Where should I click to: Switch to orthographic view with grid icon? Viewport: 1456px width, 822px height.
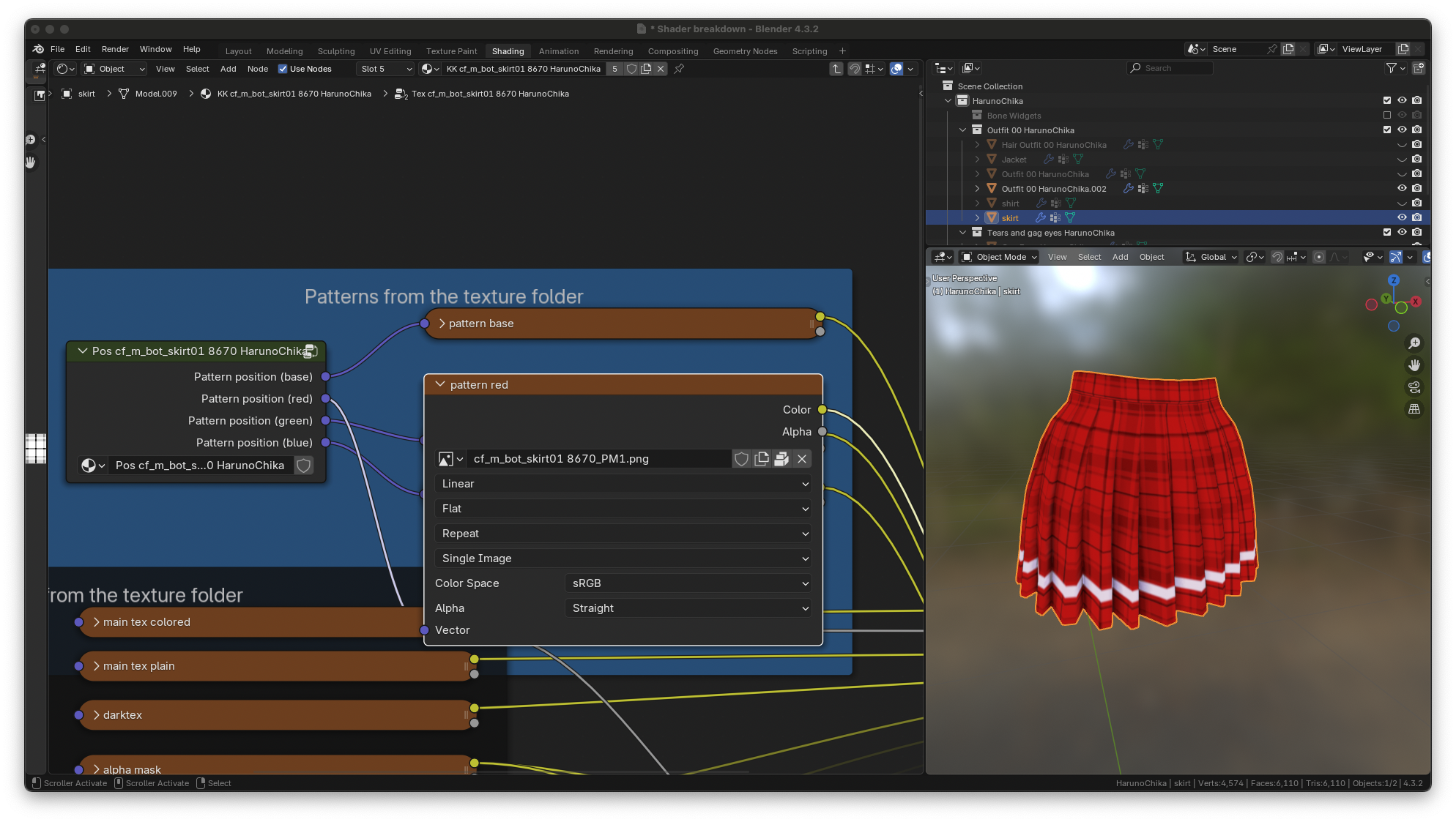[1414, 409]
